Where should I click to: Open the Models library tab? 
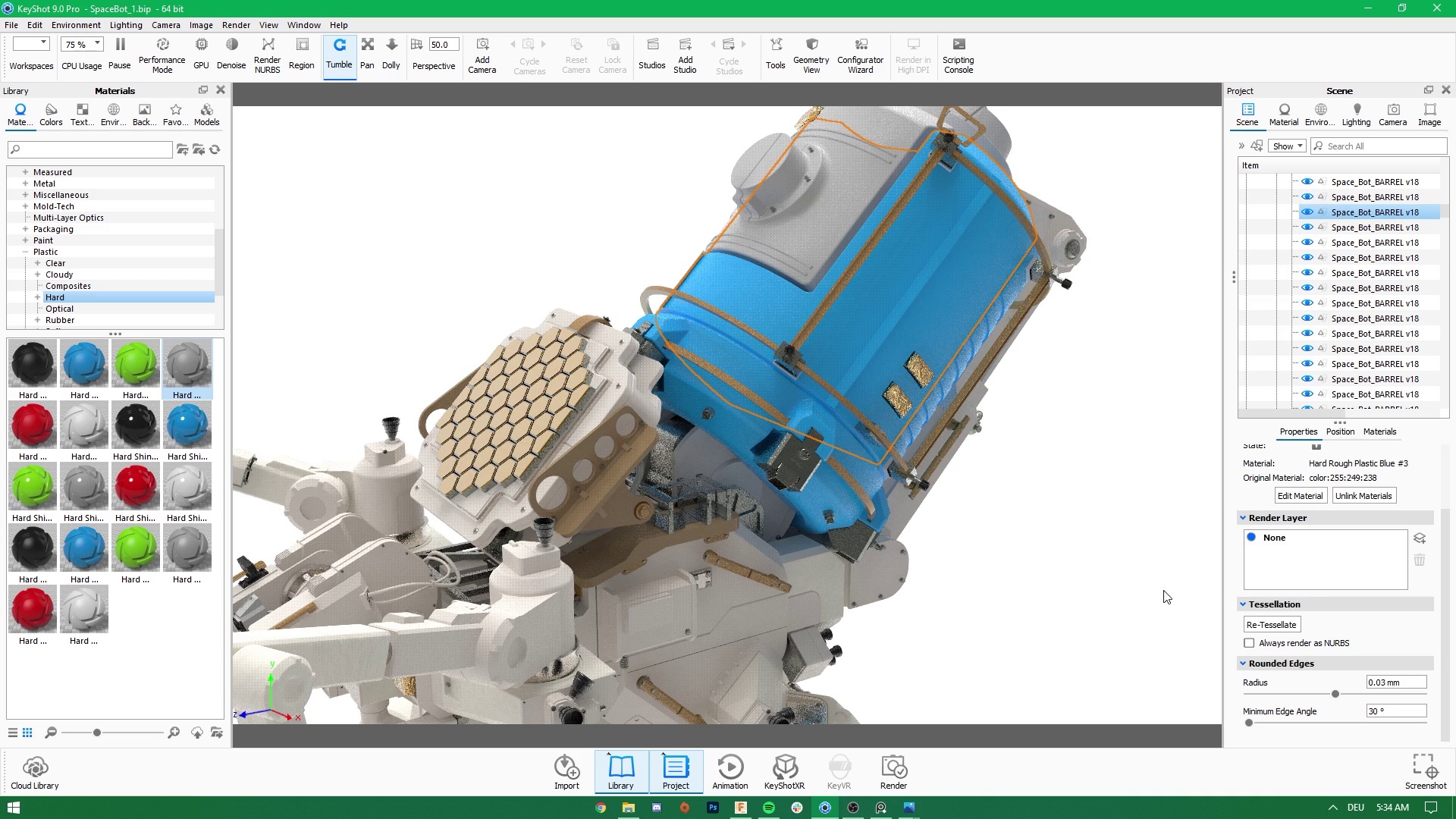(x=206, y=115)
